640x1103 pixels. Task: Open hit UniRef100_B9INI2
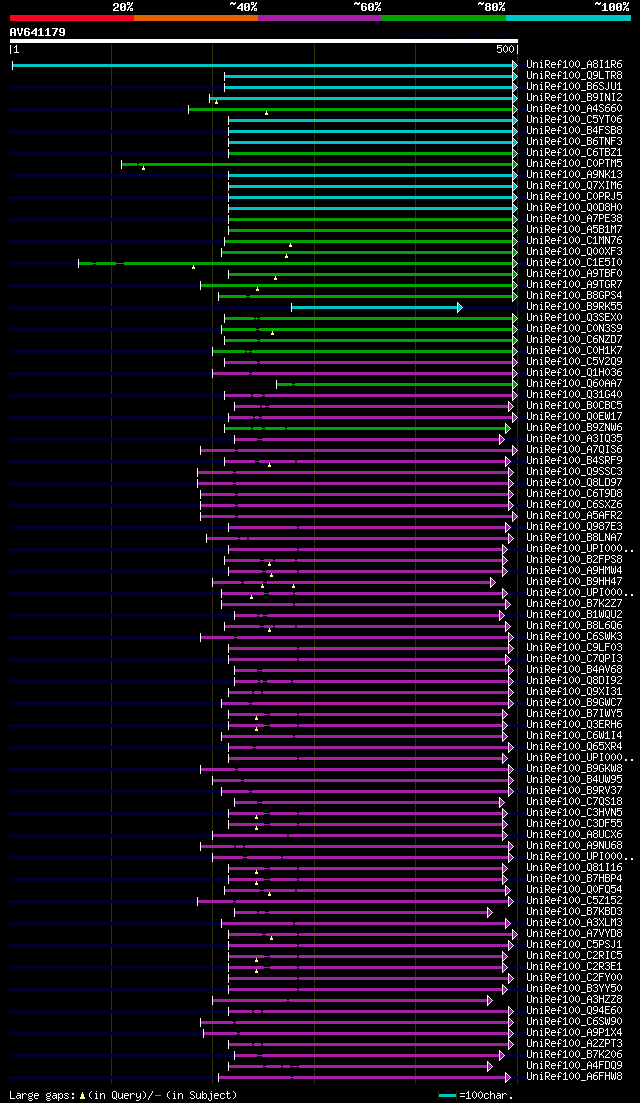pos(574,98)
